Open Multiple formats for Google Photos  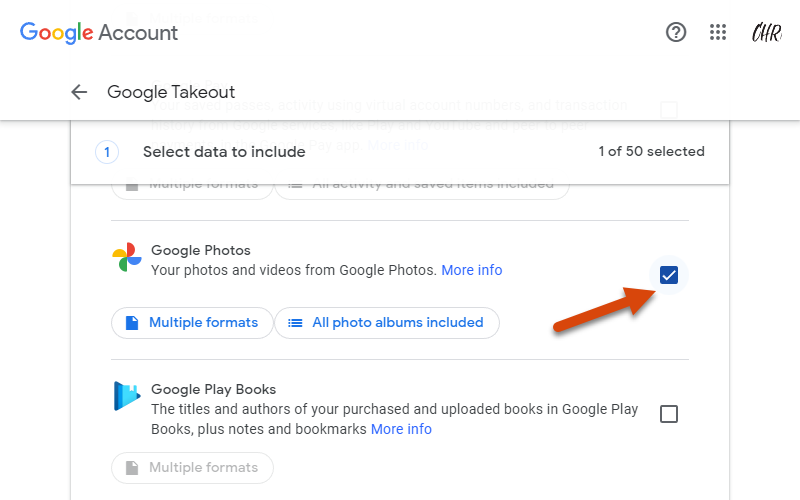pyautogui.click(x=192, y=322)
